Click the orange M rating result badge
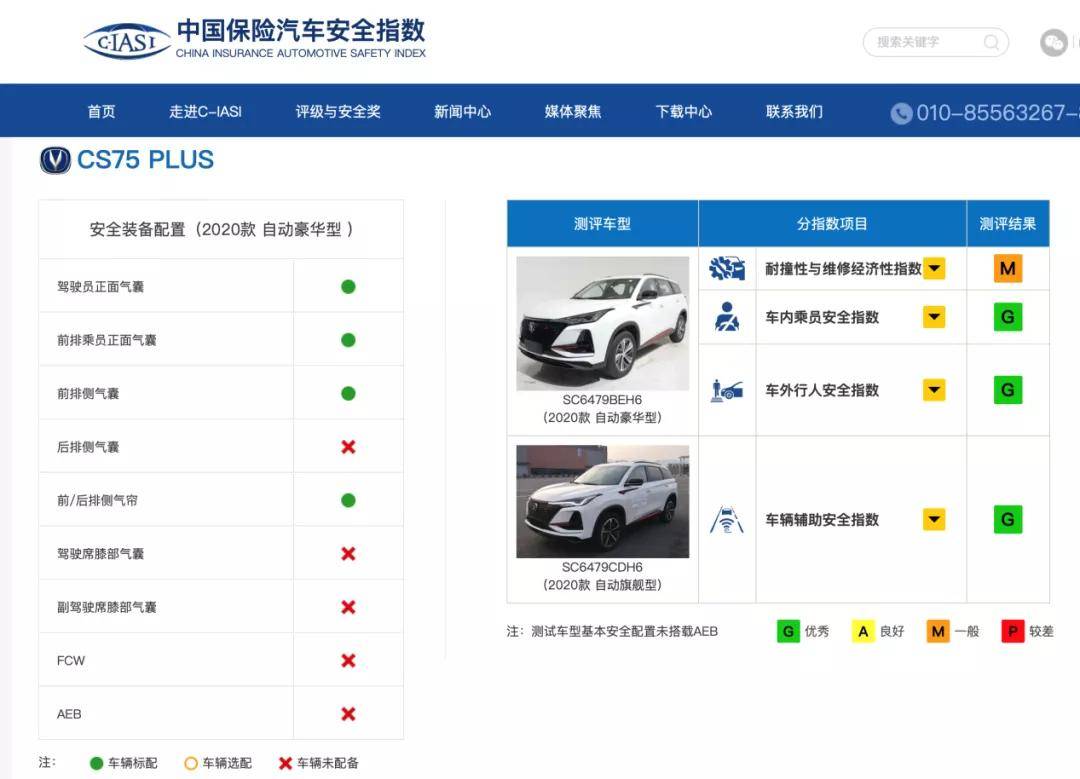Viewport: 1080px width, 779px height. pos(1007,268)
